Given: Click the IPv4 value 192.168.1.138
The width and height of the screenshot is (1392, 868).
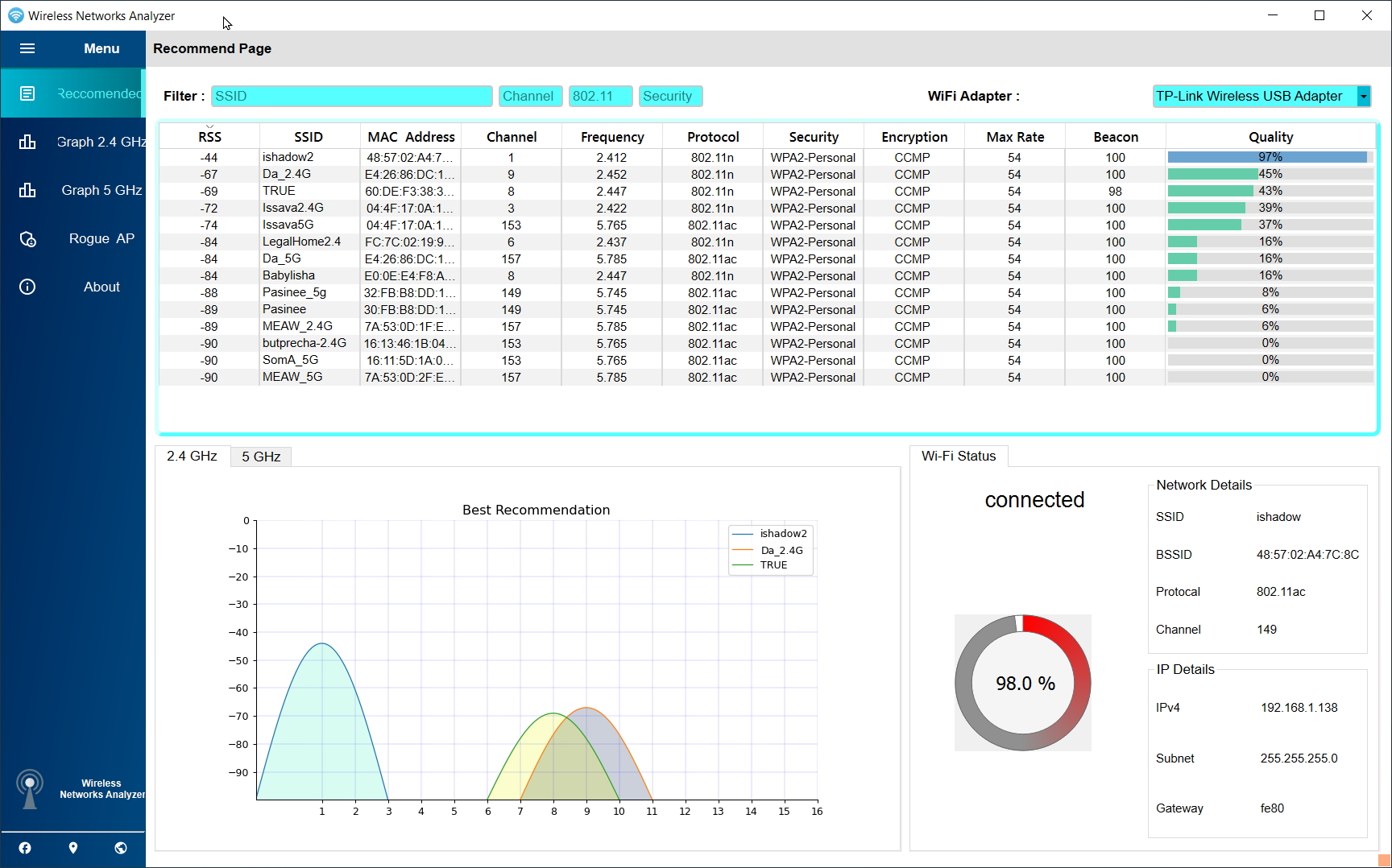Looking at the screenshot, I should pos(1299,708).
